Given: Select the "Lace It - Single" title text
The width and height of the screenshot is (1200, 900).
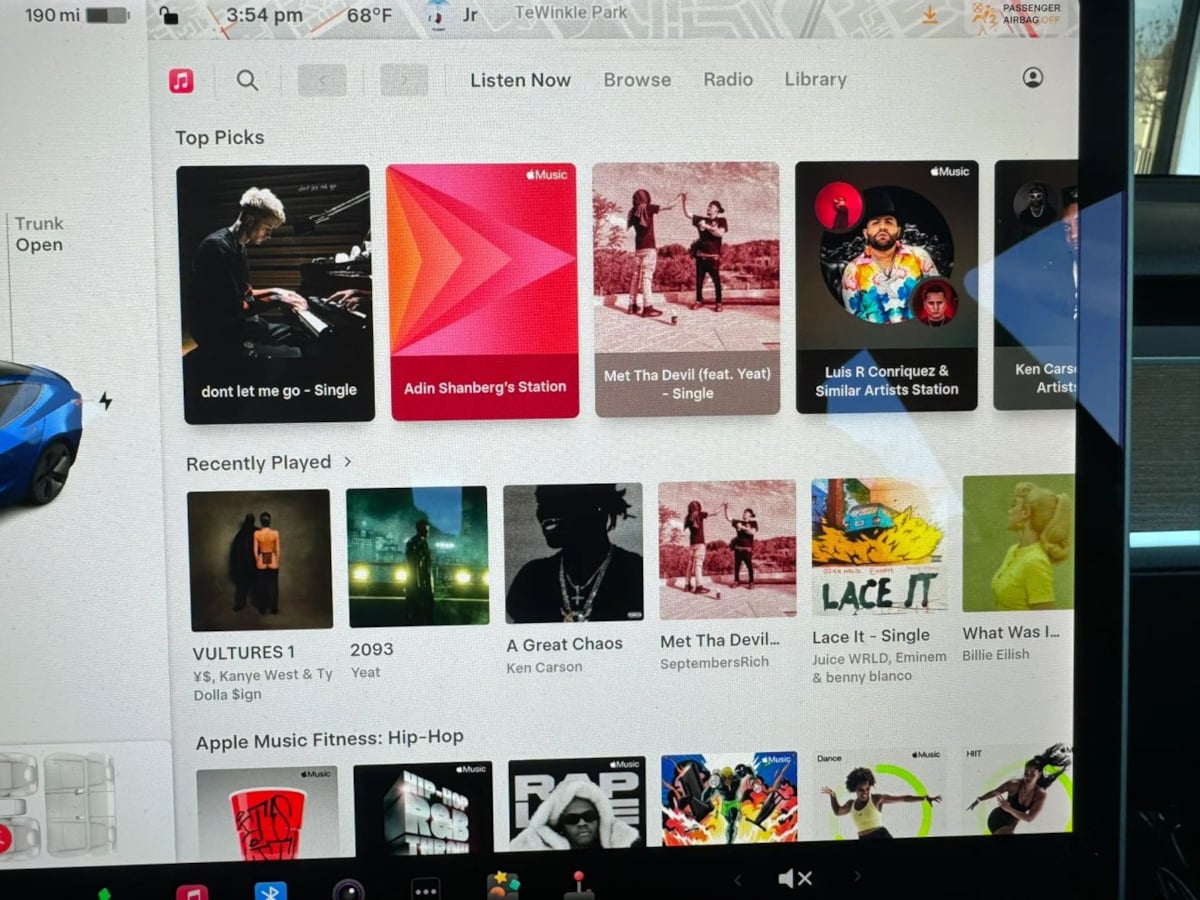Looking at the screenshot, I should pyautogui.click(x=871, y=636).
